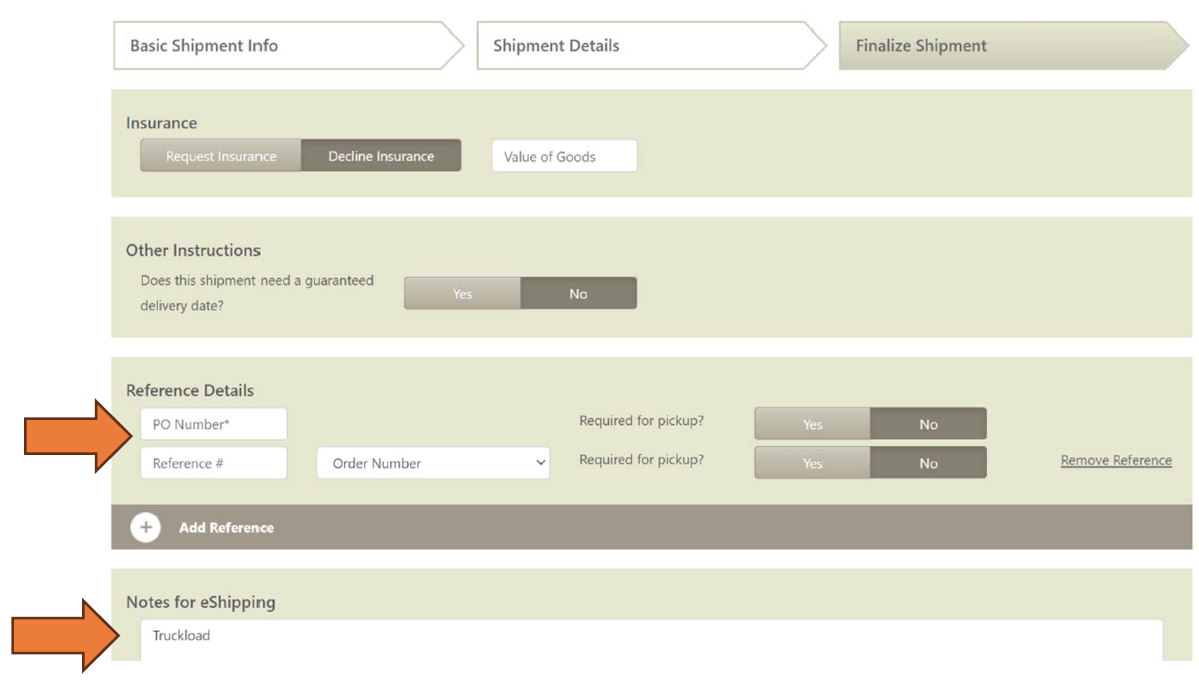Mark PO Number as required for pickup: No
The height and width of the screenshot is (687, 1199).
[x=928, y=424]
